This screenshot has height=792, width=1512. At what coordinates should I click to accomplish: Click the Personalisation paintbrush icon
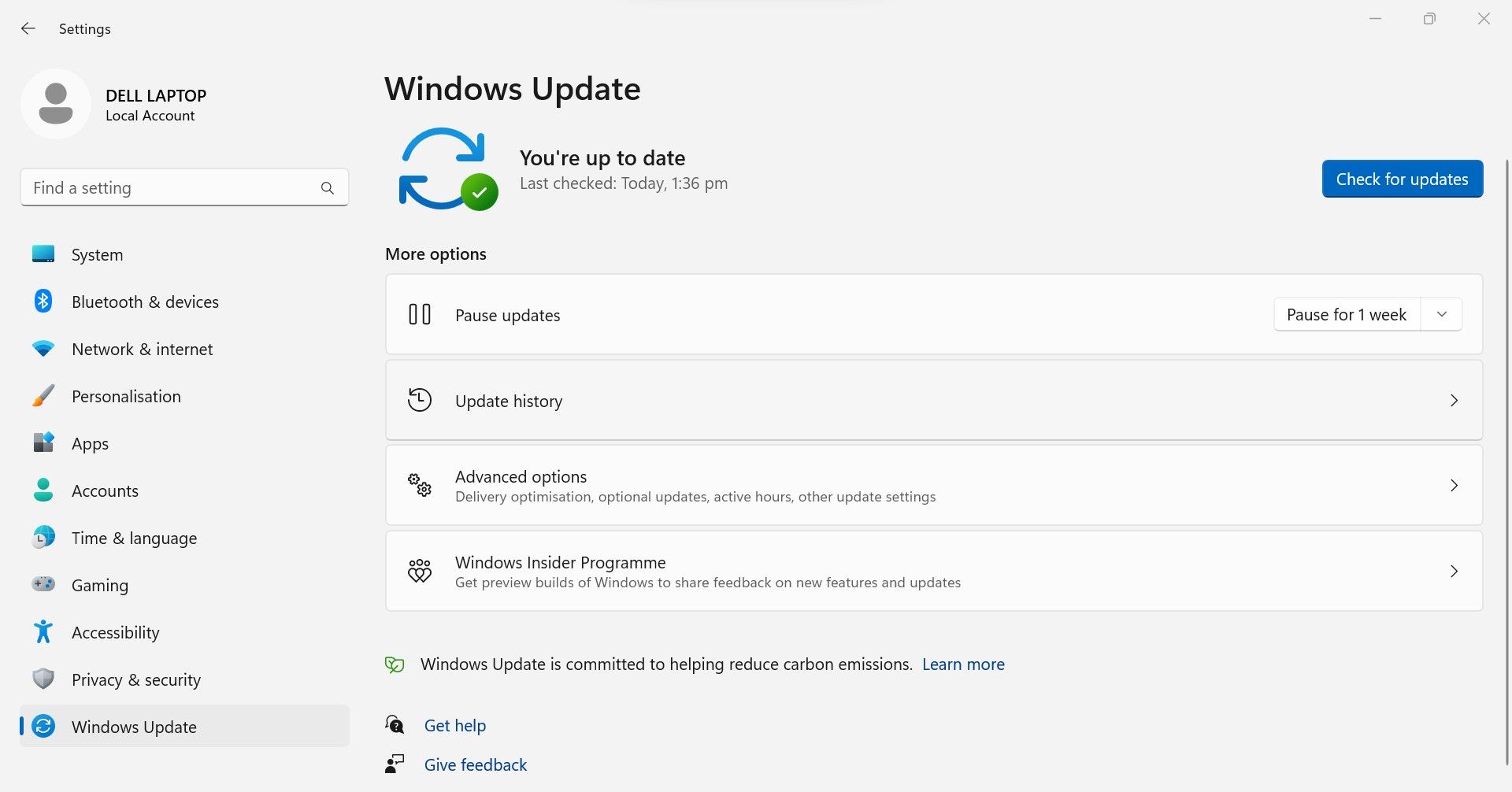[x=43, y=395]
